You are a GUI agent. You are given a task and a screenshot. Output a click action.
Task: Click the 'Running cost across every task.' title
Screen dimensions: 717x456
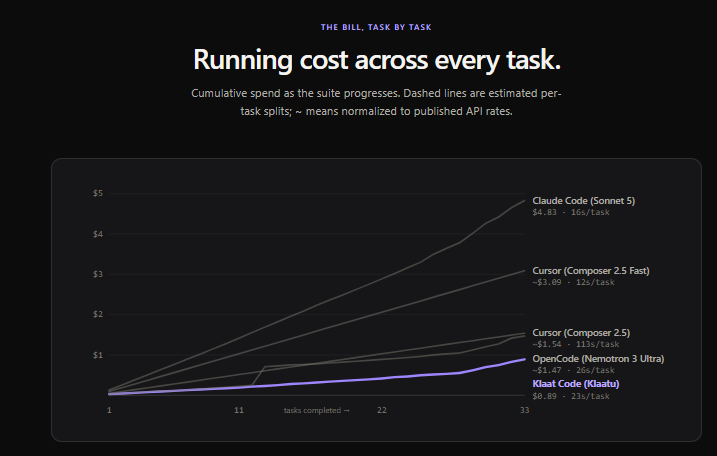coord(377,59)
